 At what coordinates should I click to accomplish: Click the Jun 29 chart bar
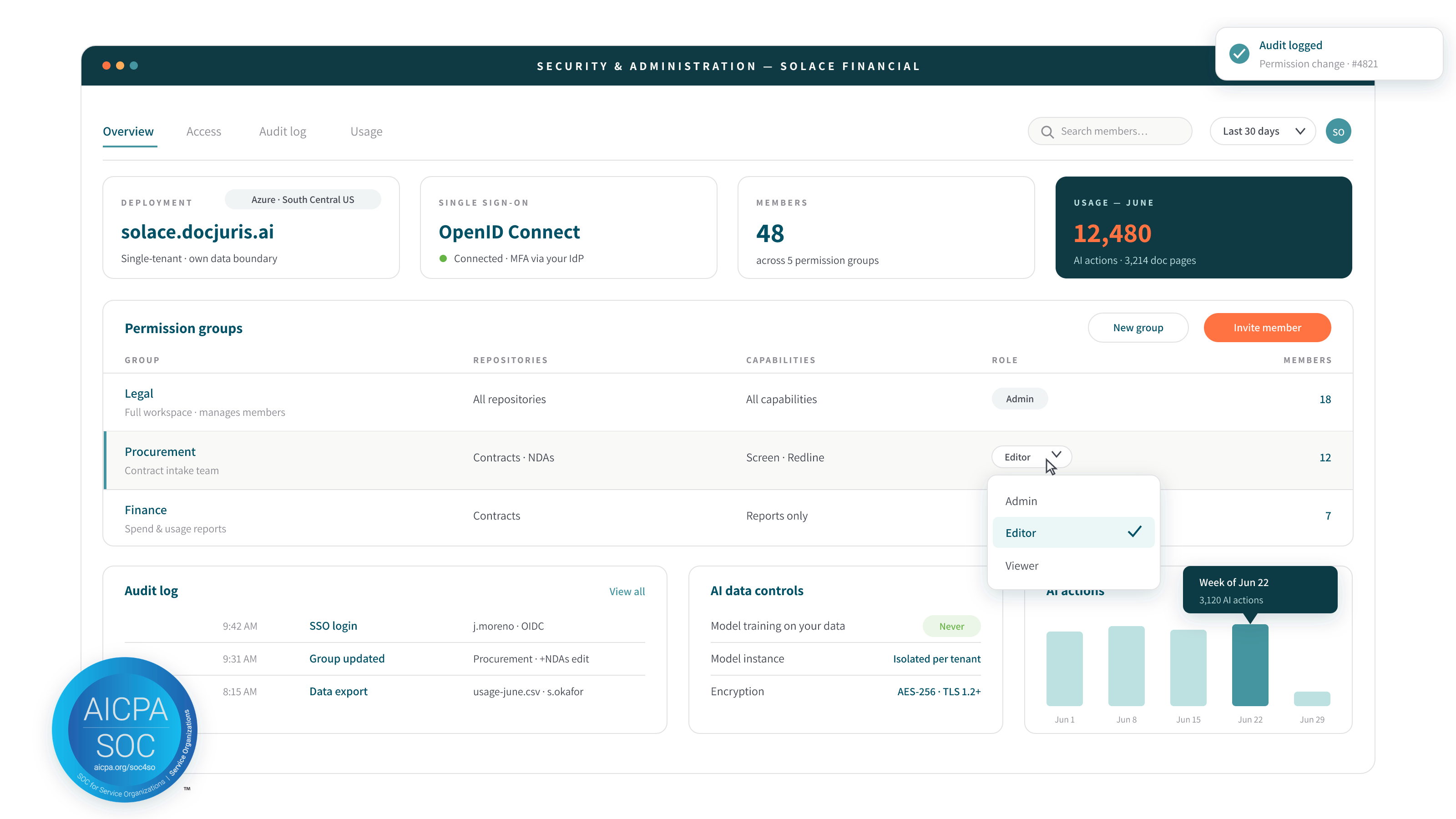(1312, 698)
